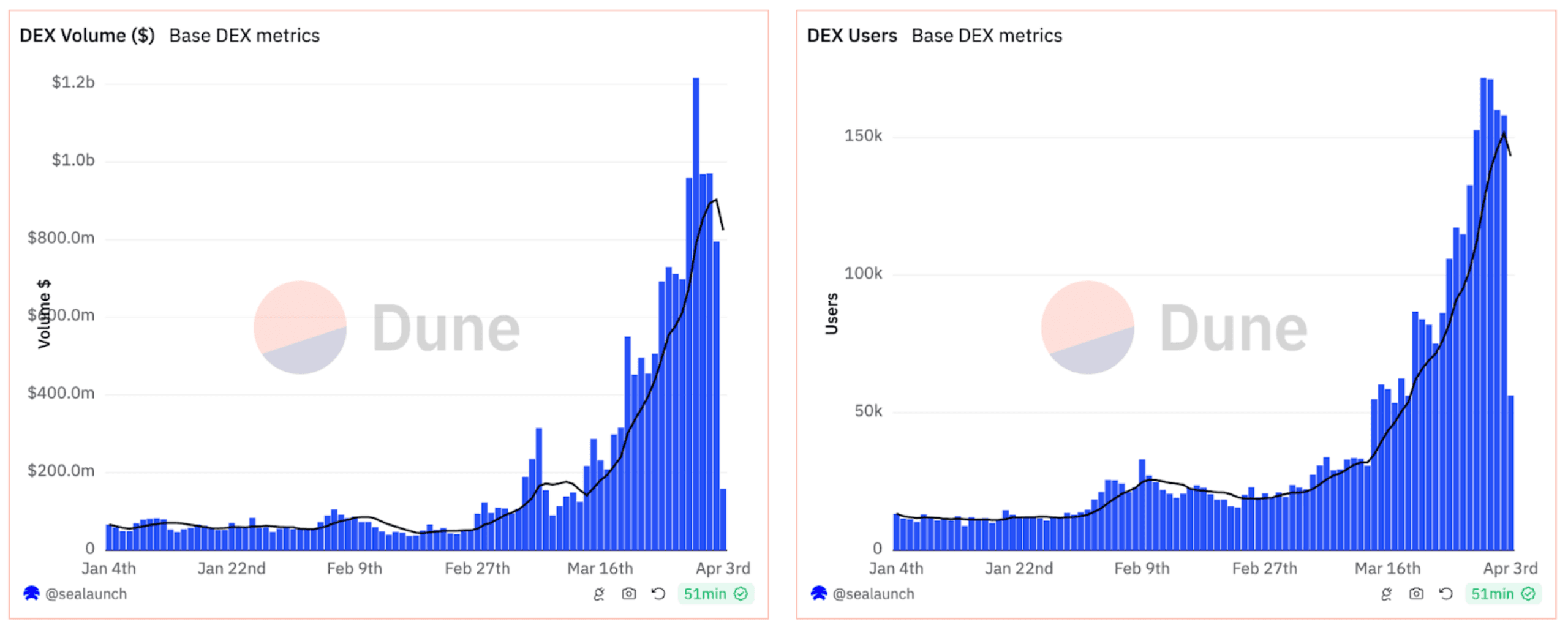Screen dimensions: 1568x630
Task: Click the '150k' y-axis label on Users chart
Action: [863, 135]
